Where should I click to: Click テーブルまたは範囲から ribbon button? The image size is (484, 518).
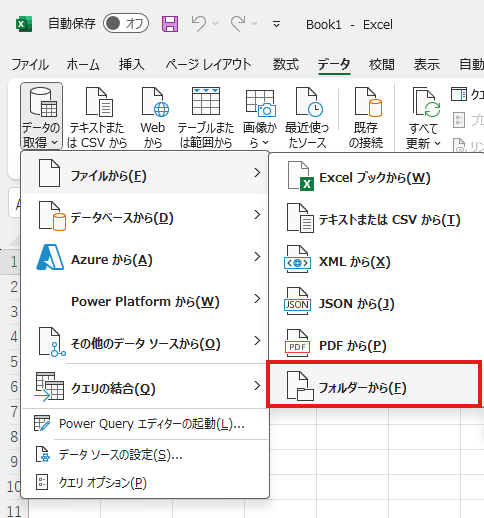[x=206, y=117]
